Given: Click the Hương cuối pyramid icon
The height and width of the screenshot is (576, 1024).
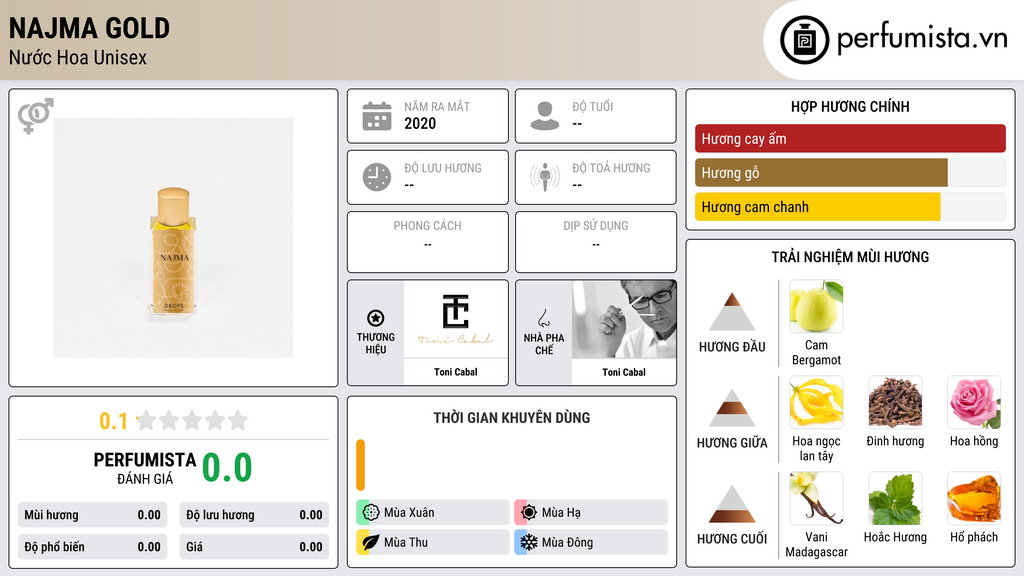Looking at the screenshot, I should coord(732,504).
